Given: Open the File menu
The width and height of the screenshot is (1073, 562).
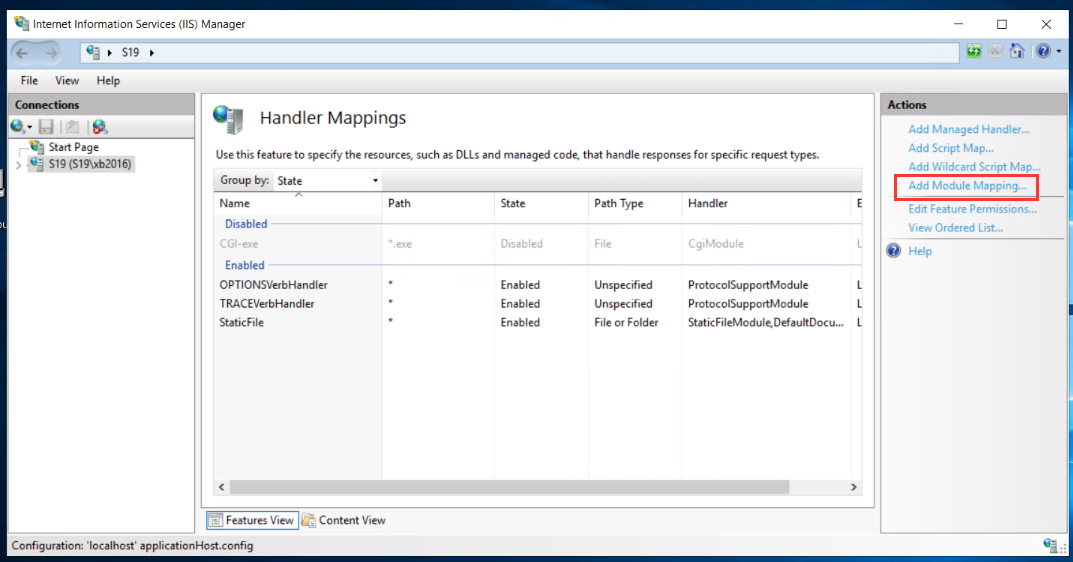Looking at the screenshot, I should point(29,81).
